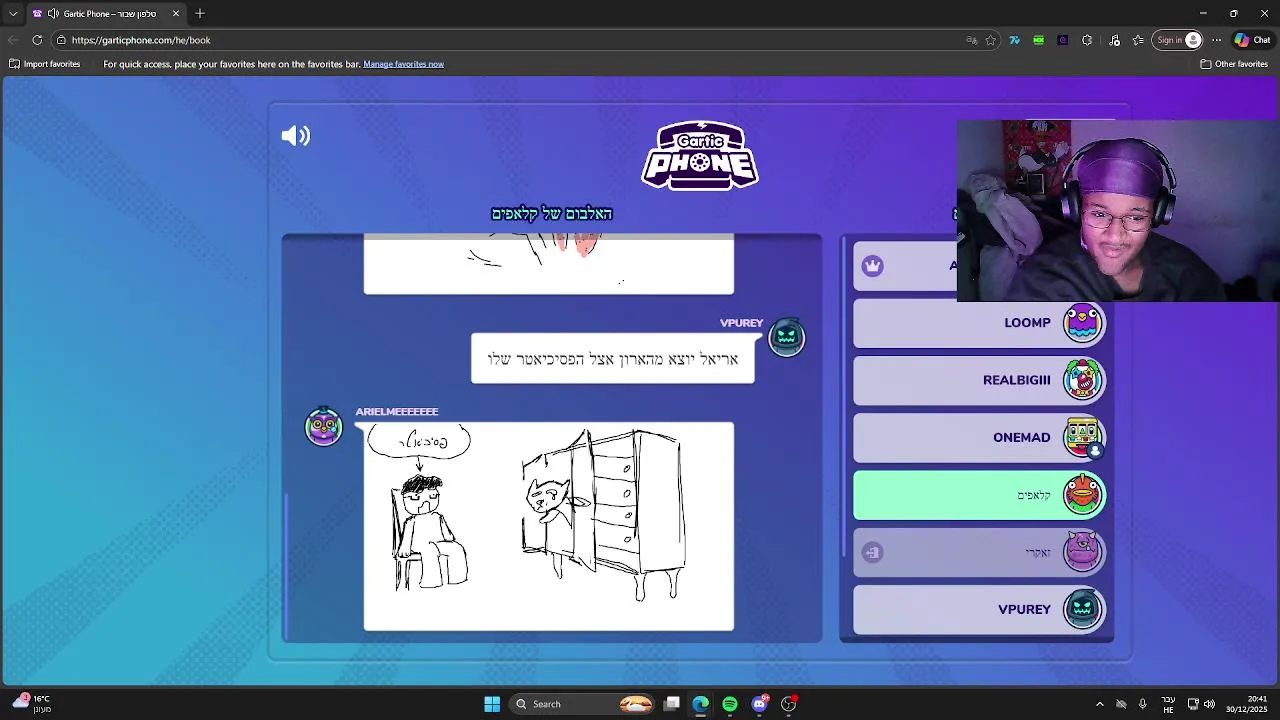Open the Copilot Chat button

1253,40
